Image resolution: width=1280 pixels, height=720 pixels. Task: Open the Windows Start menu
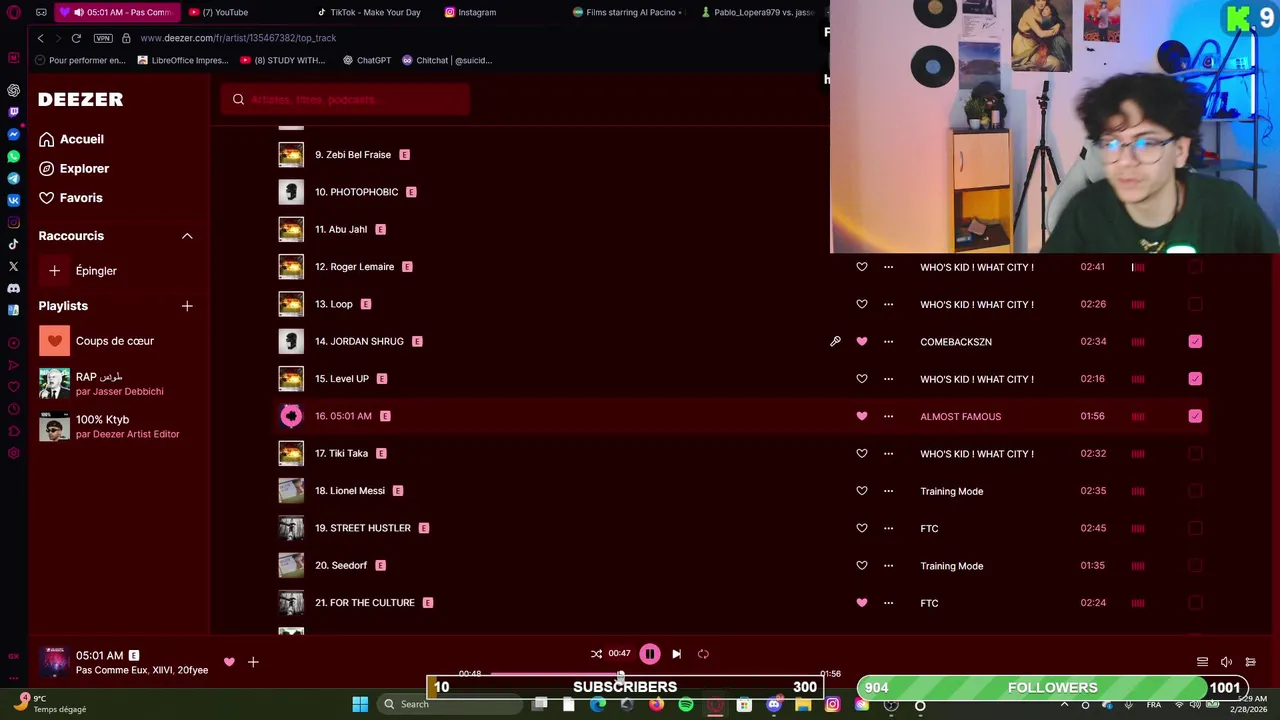point(360,704)
